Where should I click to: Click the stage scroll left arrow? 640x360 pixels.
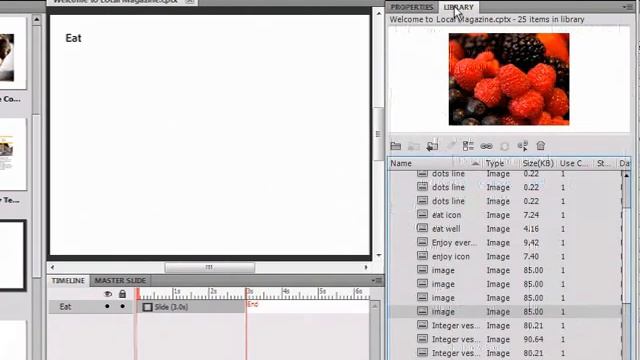pyautogui.click(x=52, y=267)
